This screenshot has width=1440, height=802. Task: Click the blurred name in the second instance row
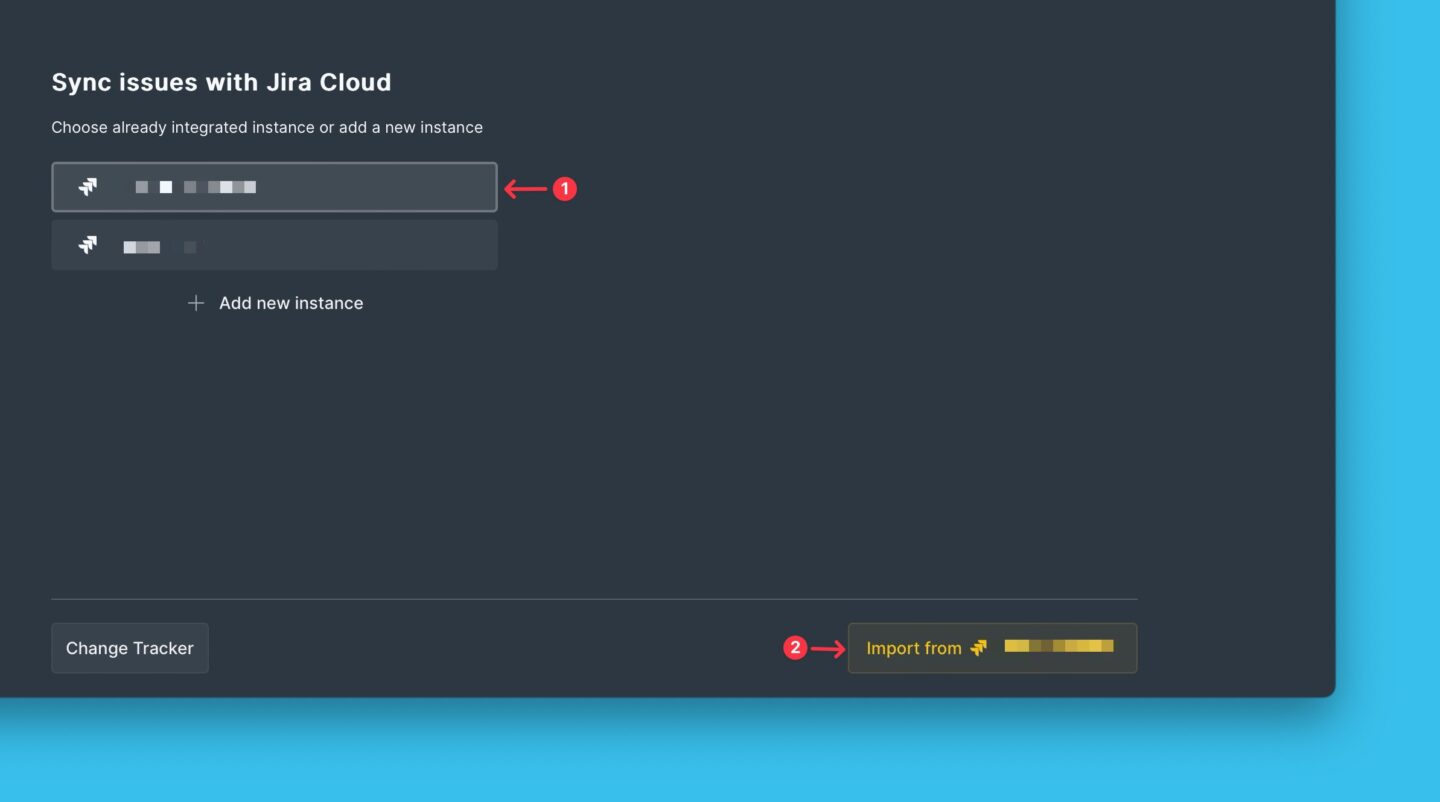click(x=160, y=246)
